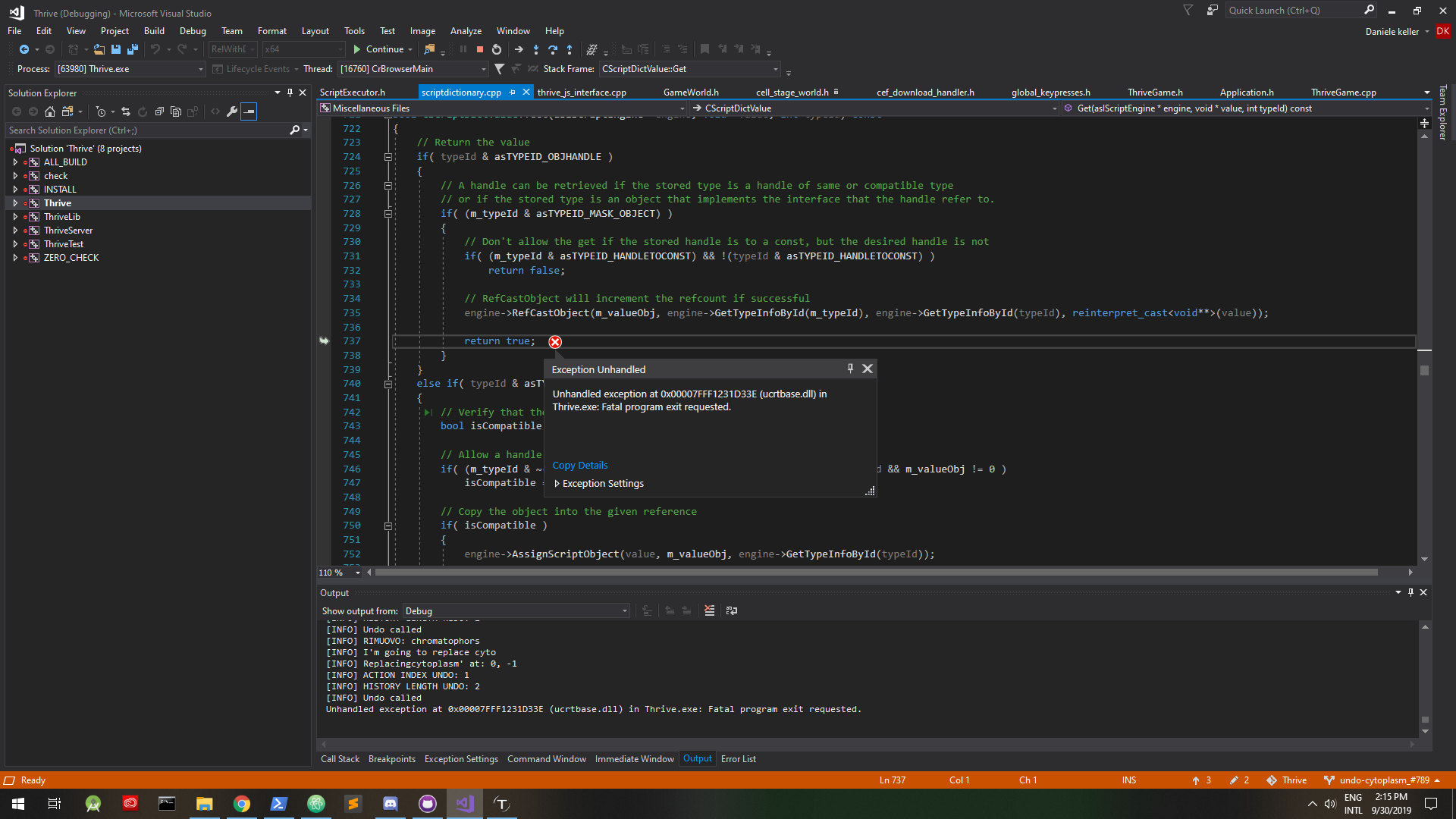The image size is (1456, 819).
Task: Click the Step Over icon
Action: [x=553, y=49]
